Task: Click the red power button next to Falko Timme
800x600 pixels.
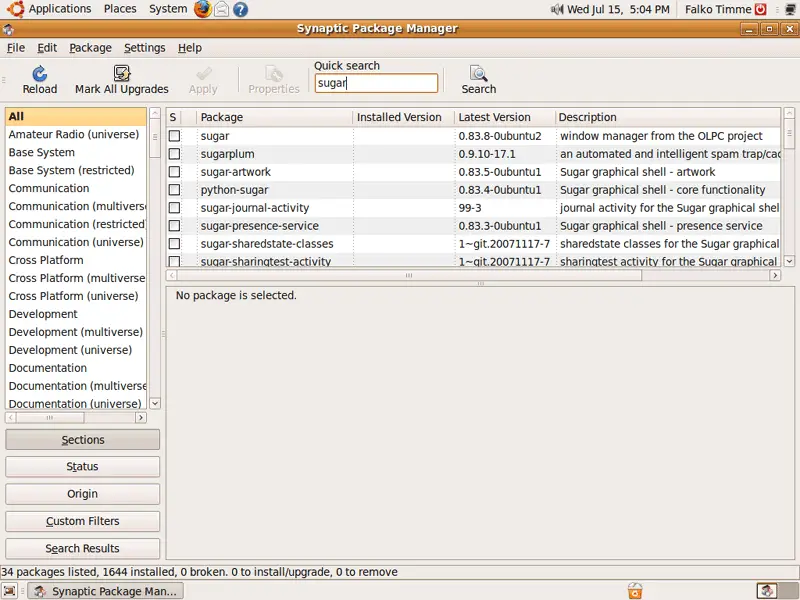Action: (x=761, y=9)
